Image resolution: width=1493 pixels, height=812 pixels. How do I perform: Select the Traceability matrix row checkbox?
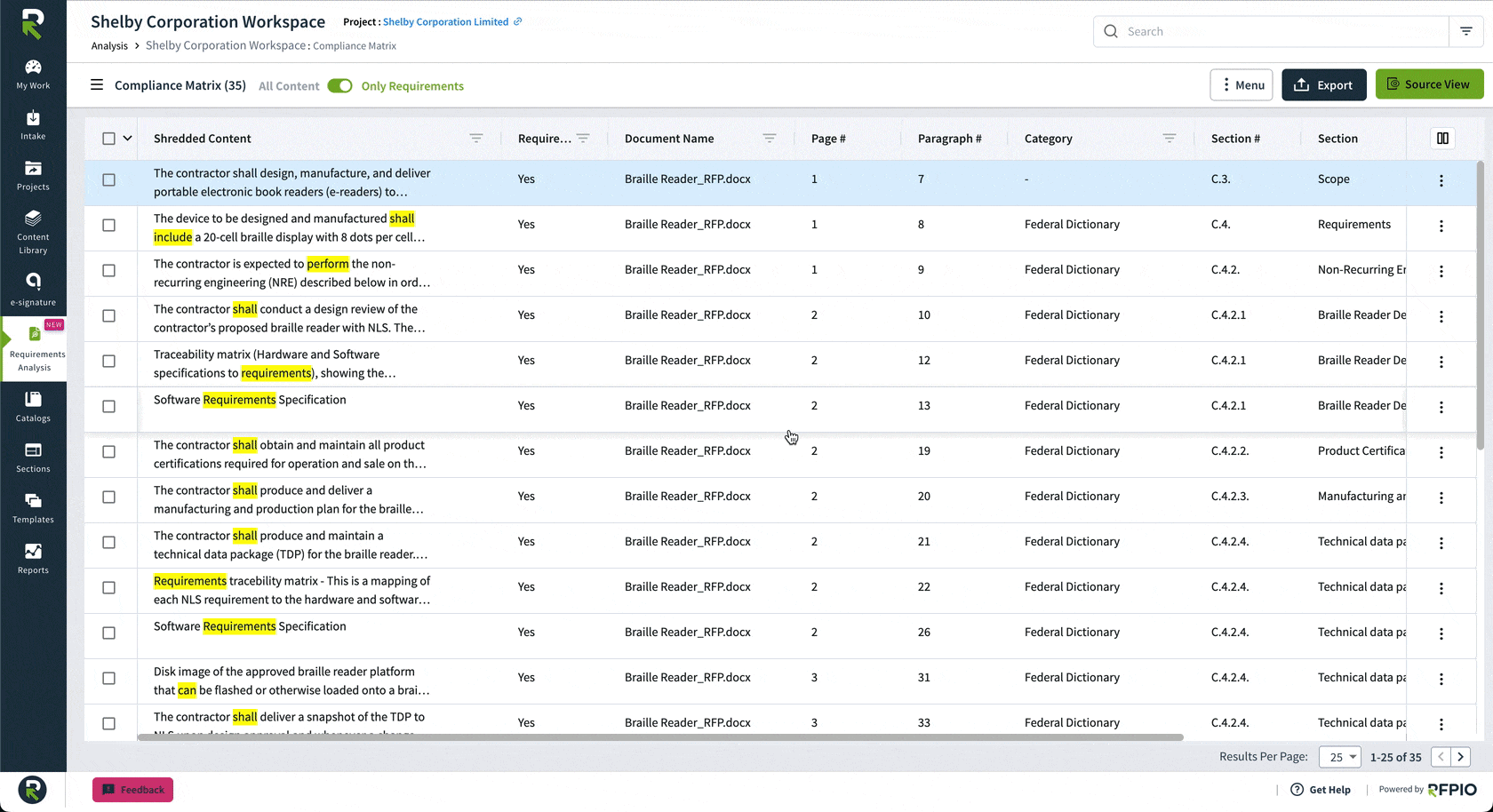(x=108, y=361)
